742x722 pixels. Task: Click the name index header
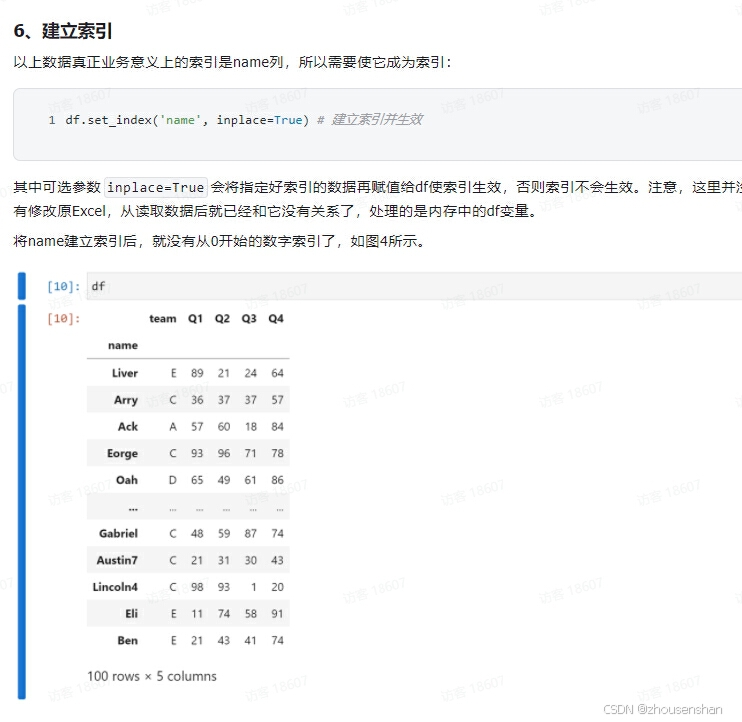tap(123, 345)
